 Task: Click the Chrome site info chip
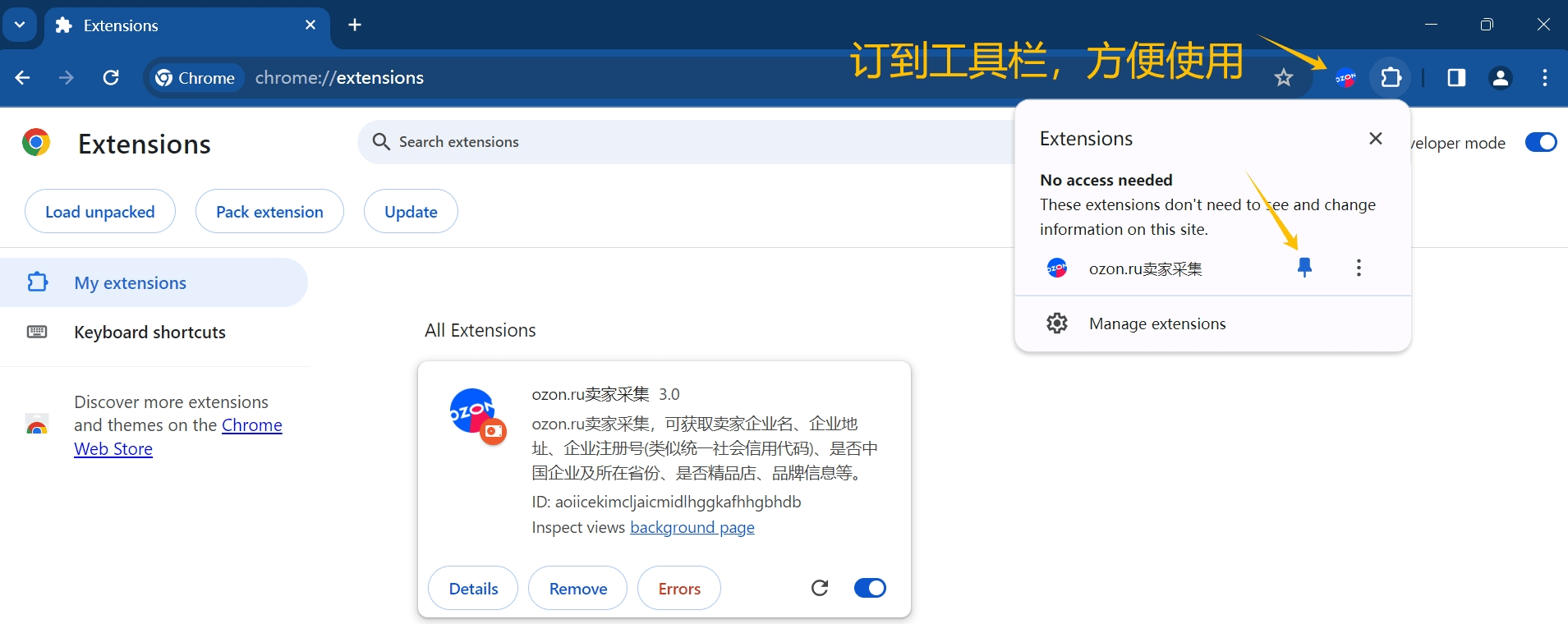click(x=196, y=78)
